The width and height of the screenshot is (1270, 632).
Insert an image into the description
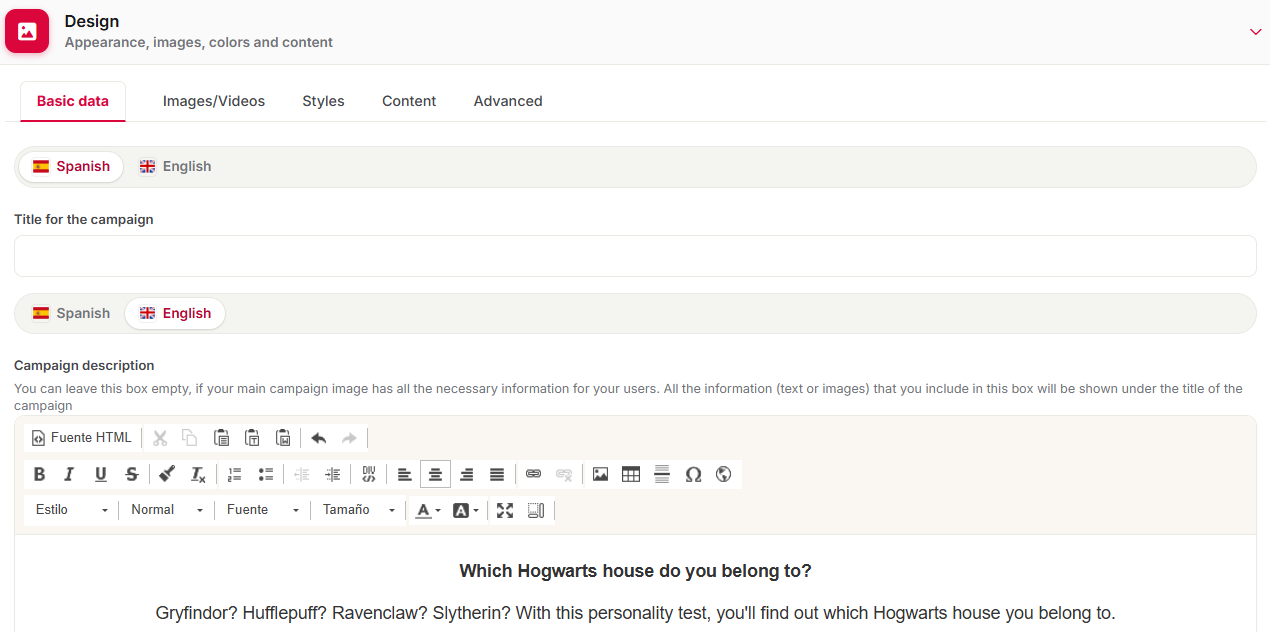(600, 474)
